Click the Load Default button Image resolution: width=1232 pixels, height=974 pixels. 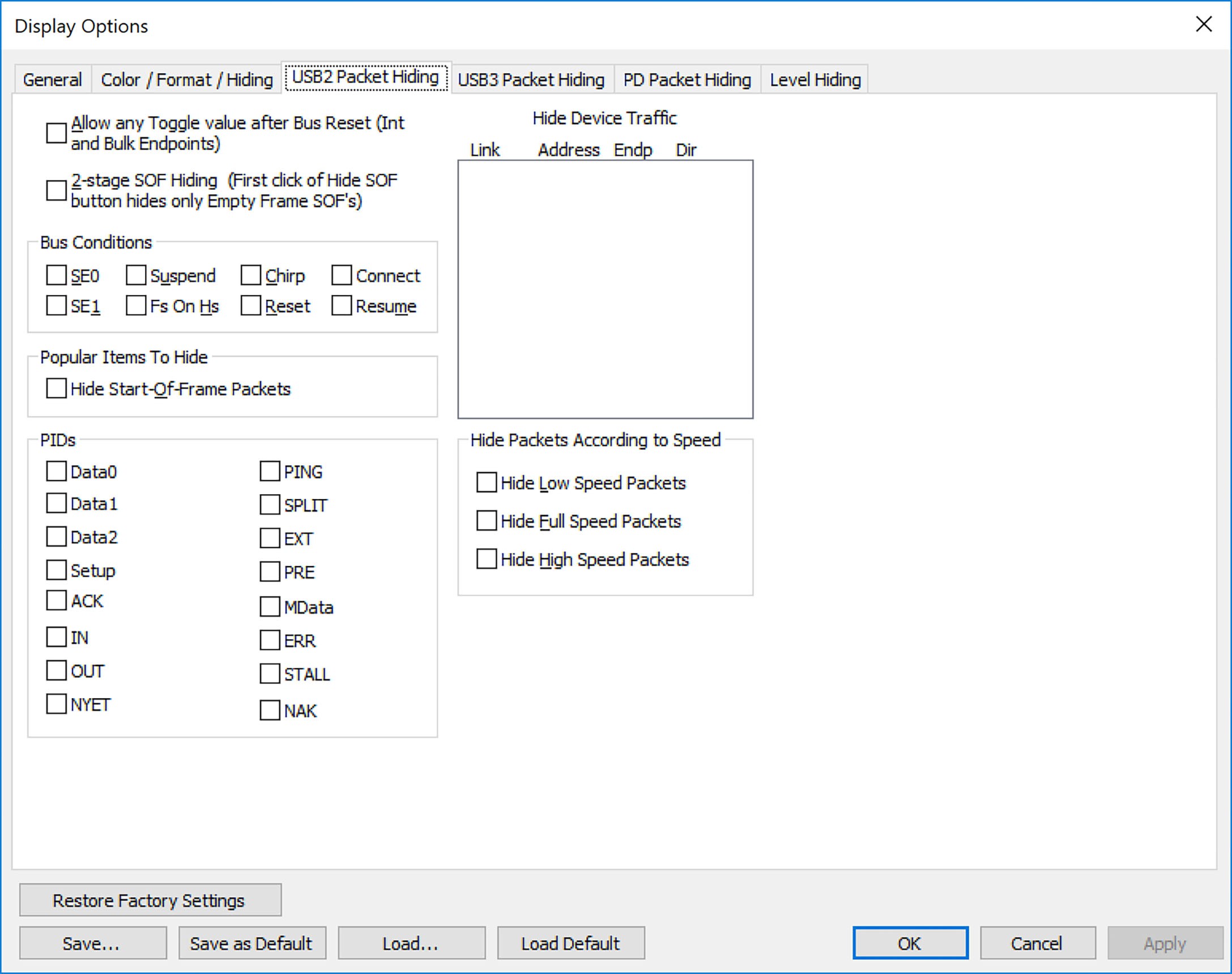point(570,943)
